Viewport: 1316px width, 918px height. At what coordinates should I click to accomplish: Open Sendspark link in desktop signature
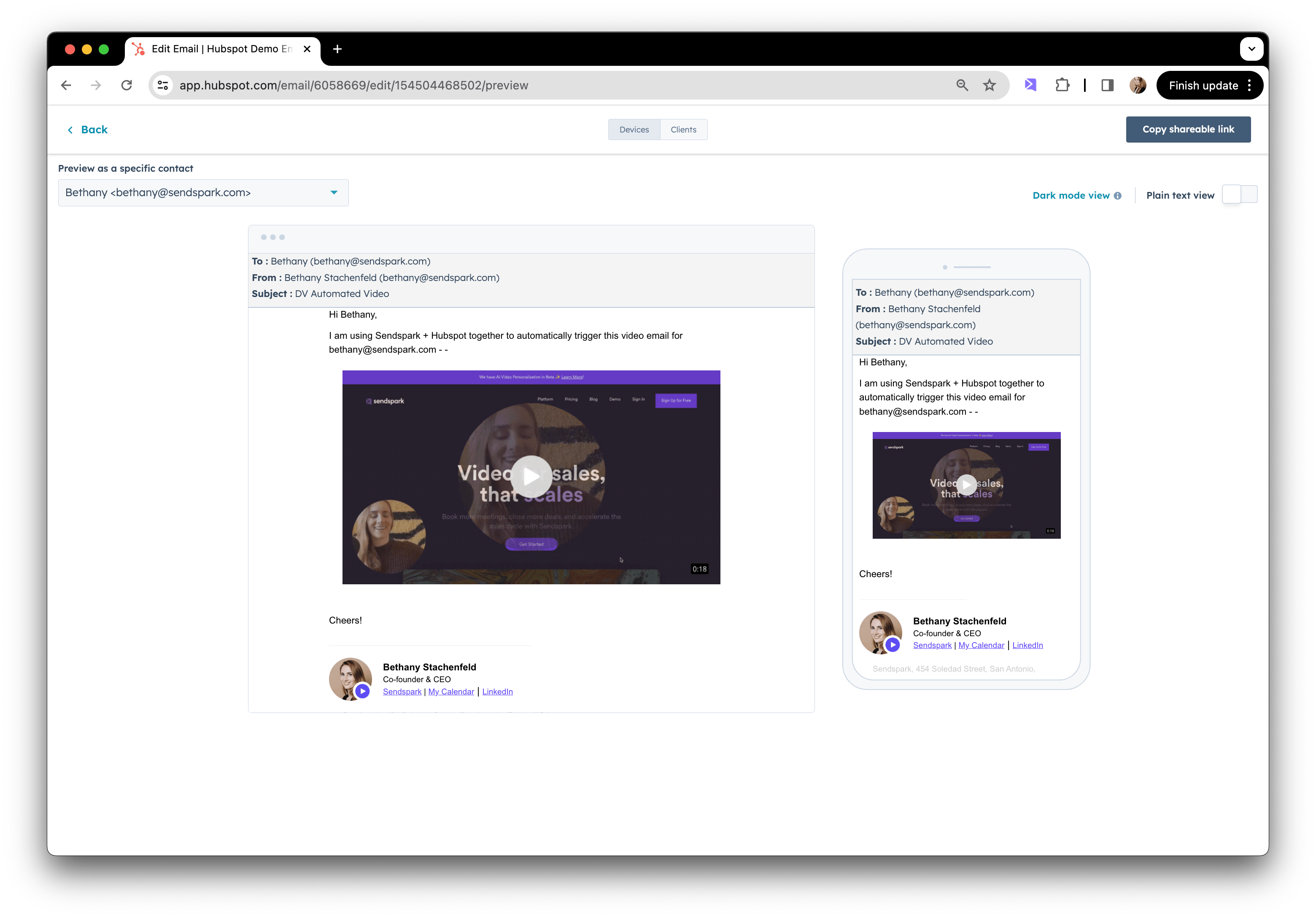402,691
